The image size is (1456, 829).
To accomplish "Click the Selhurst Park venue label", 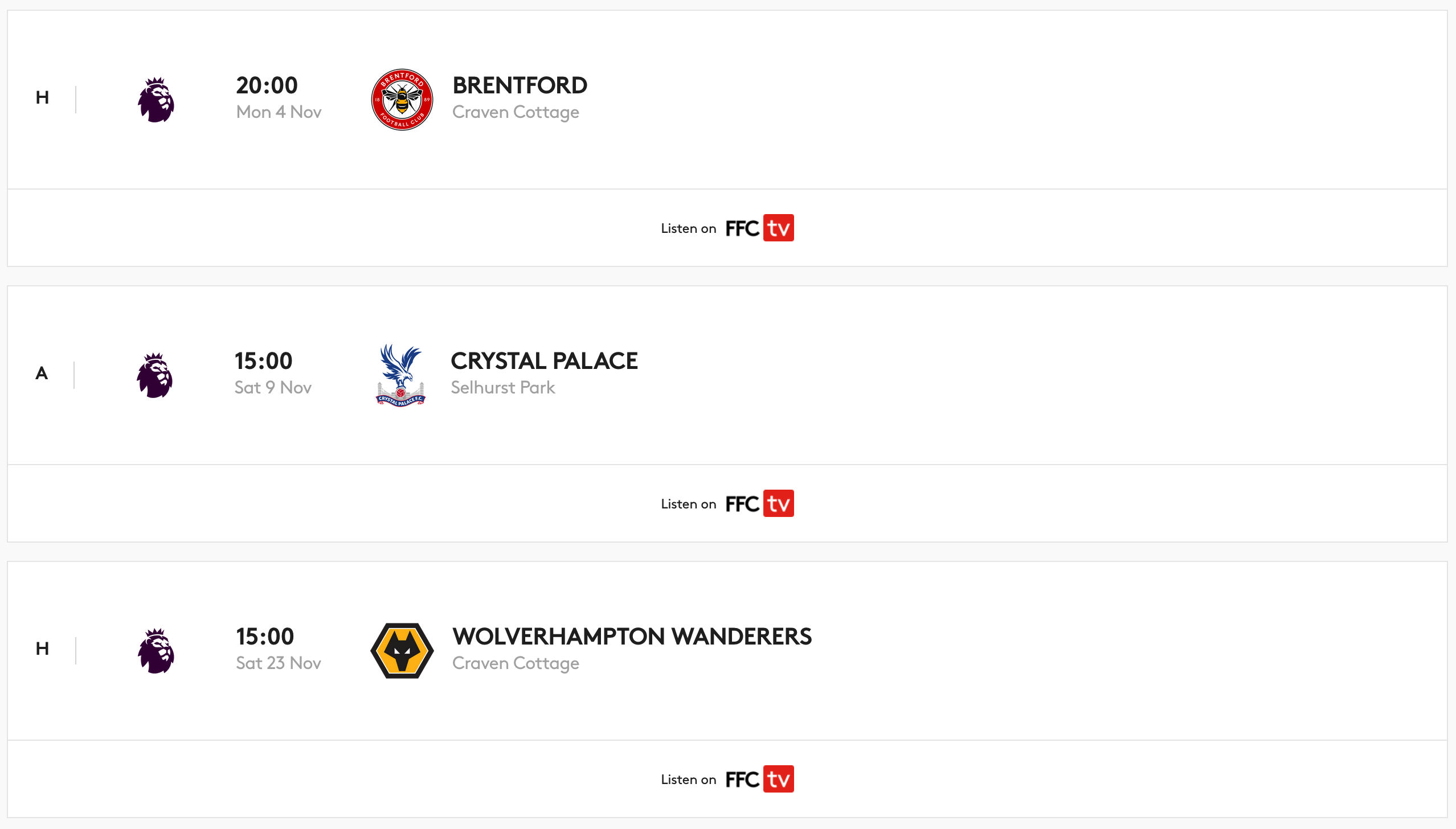I will pyautogui.click(x=503, y=388).
